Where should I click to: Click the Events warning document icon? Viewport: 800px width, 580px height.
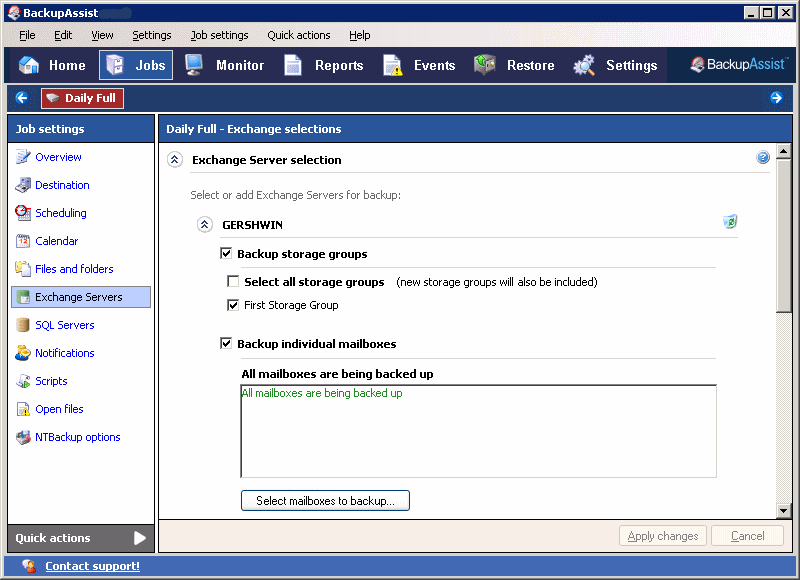(393, 65)
